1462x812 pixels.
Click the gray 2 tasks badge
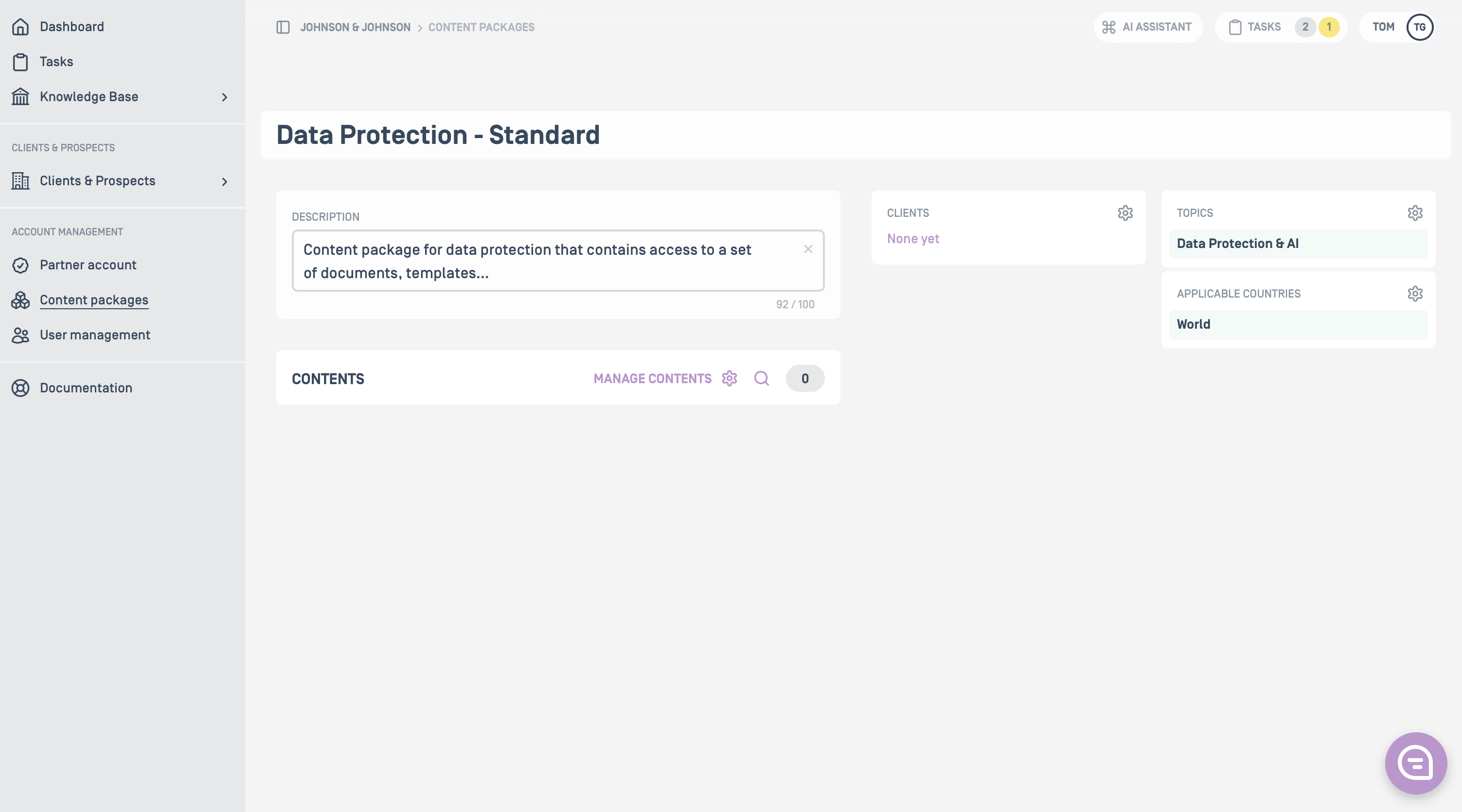pyautogui.click(x=1305, y=27)
